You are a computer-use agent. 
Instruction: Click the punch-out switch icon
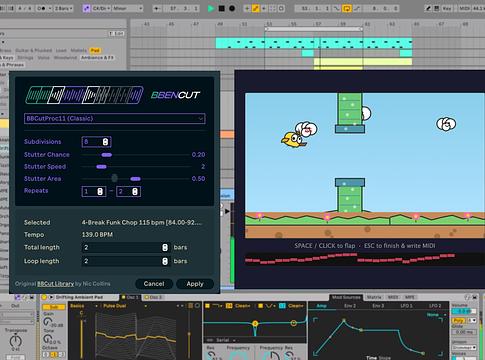click(x=357, y=8)
